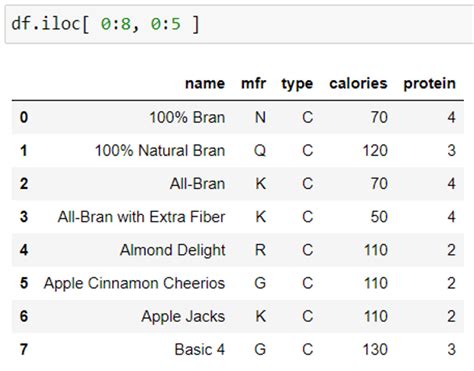
Task: Click calories value 130 in row 7
Action: click(375, 350)
